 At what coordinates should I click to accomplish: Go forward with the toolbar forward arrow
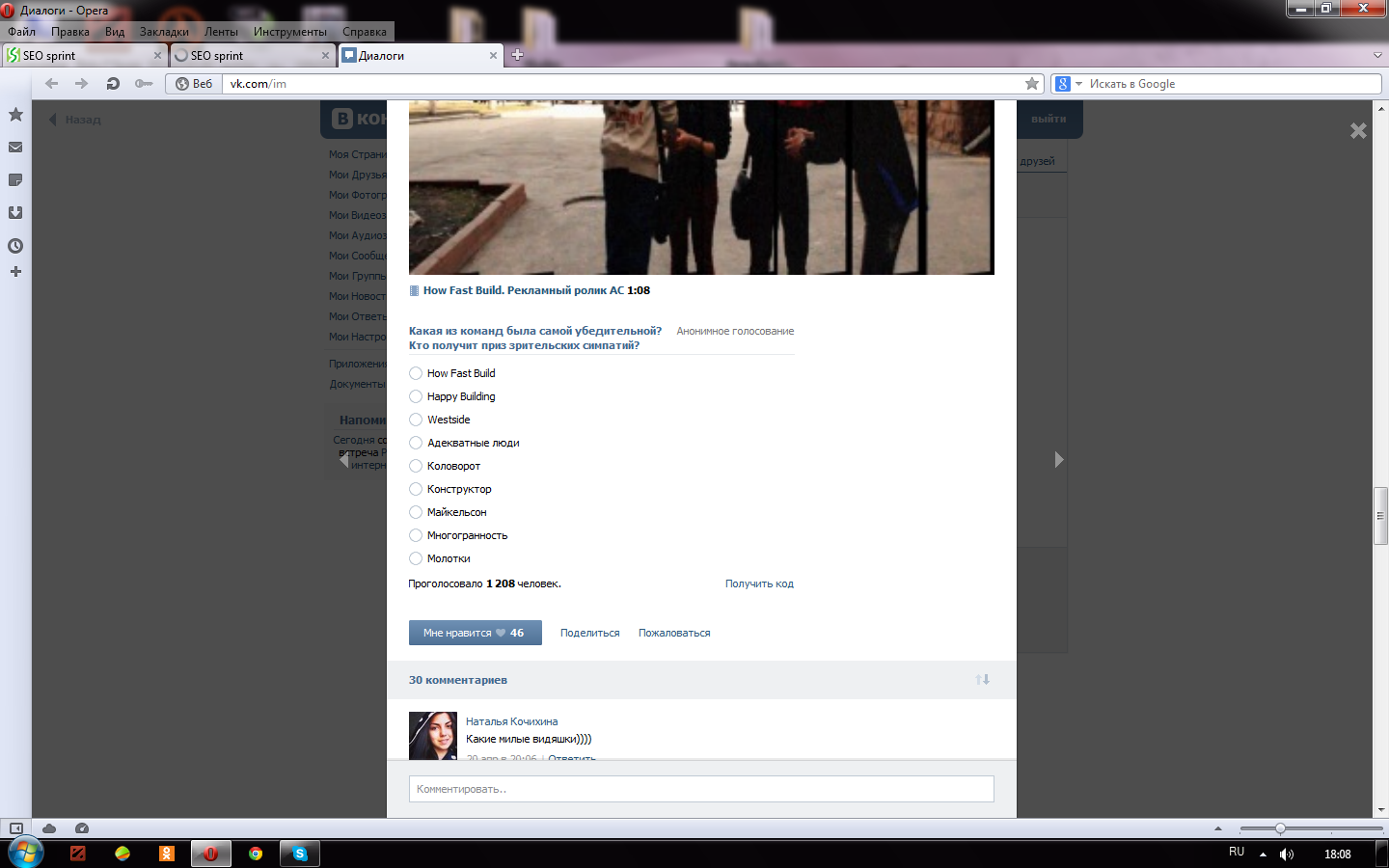coord(82,84)
